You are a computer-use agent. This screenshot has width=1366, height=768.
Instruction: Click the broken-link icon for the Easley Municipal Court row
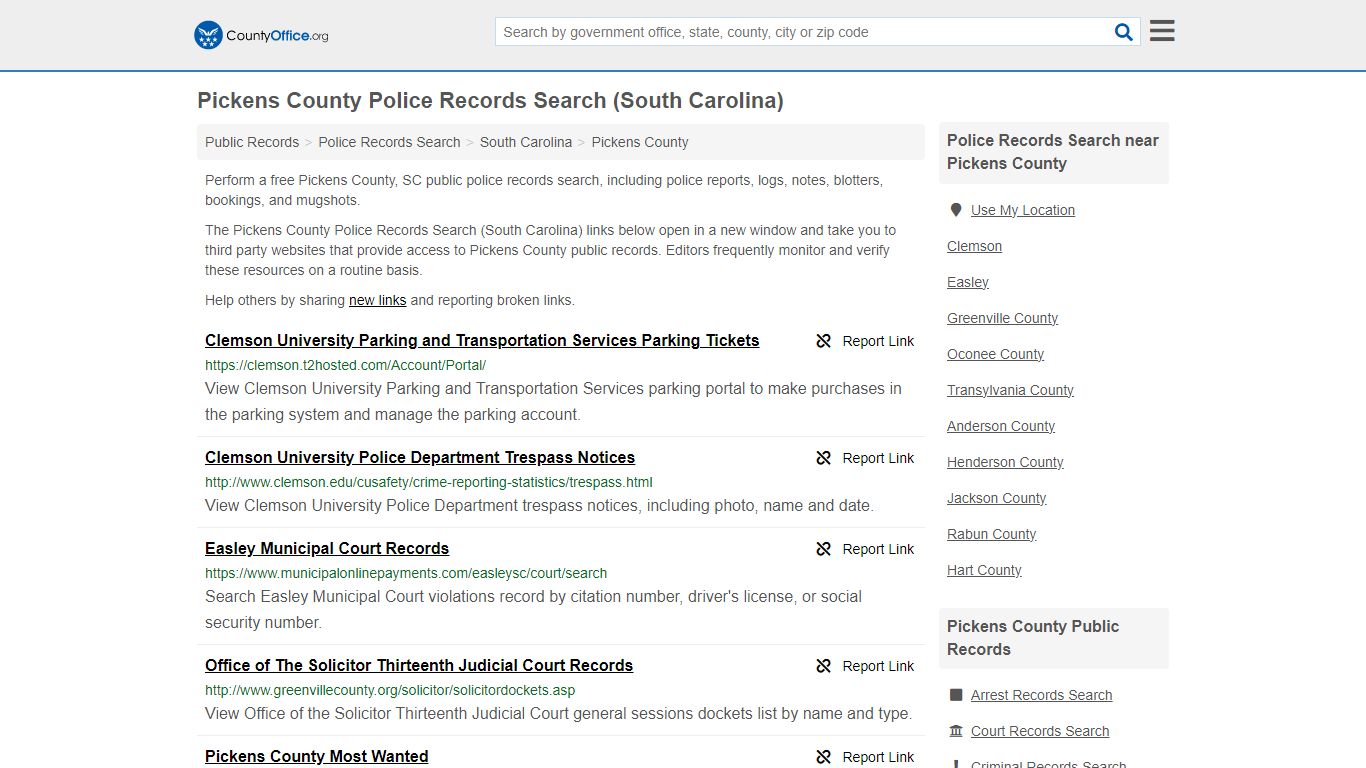click(824, 549)
